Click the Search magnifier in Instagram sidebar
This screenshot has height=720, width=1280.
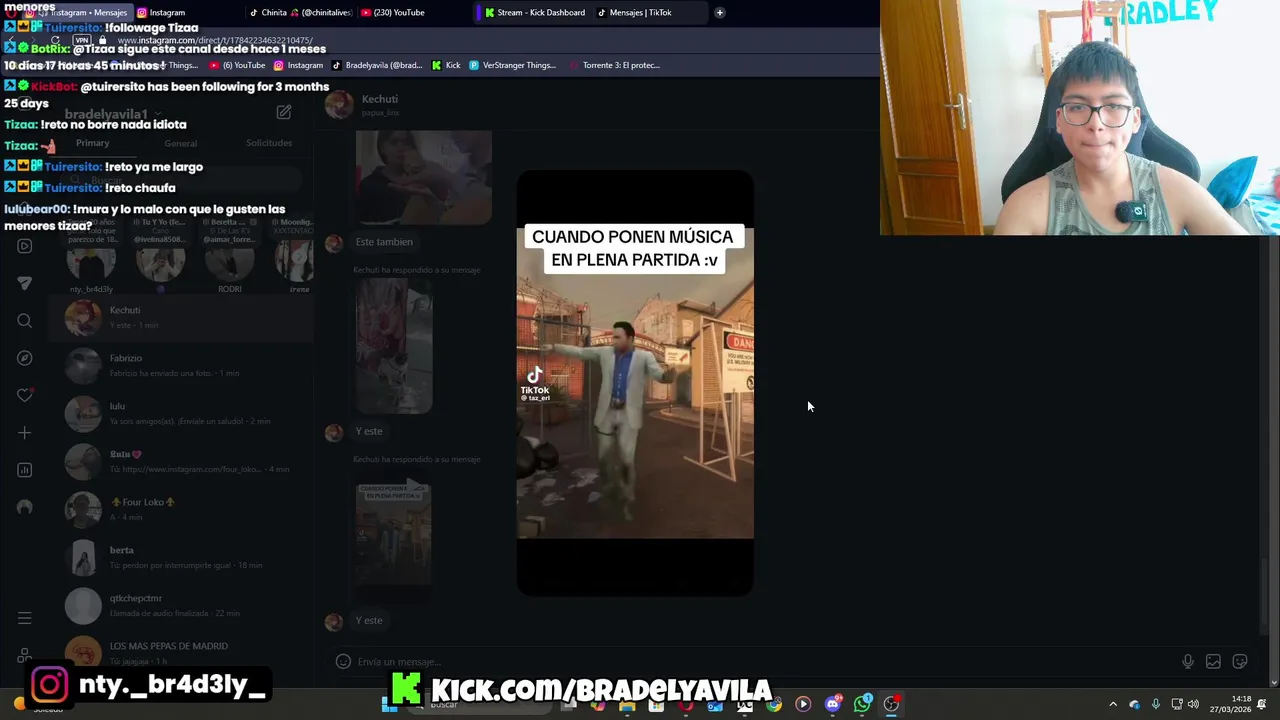pyautogui.click(x=25, y=321)
